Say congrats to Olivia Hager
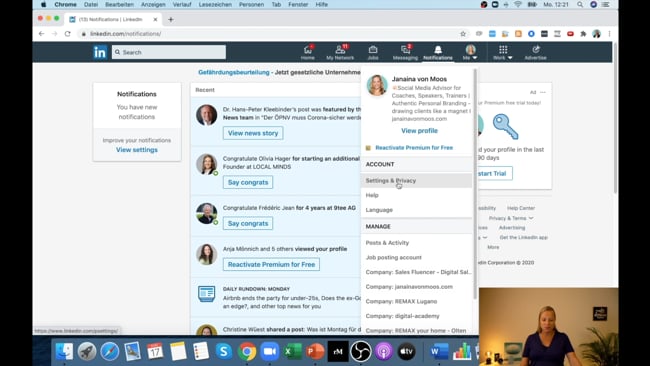Image resolution: width=650 pixels, height=366 pixels. pos(248,182)
